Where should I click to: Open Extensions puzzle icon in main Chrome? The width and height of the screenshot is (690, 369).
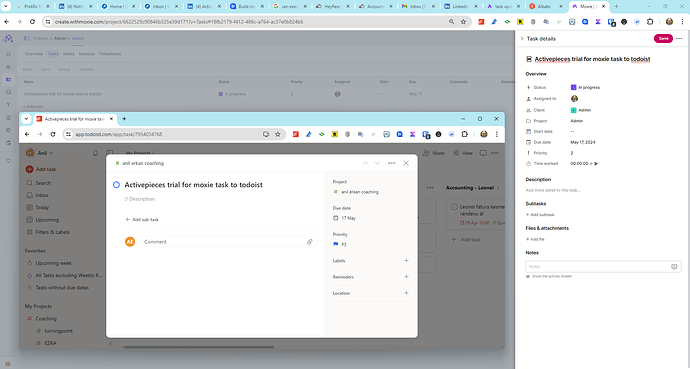[650, 22]
